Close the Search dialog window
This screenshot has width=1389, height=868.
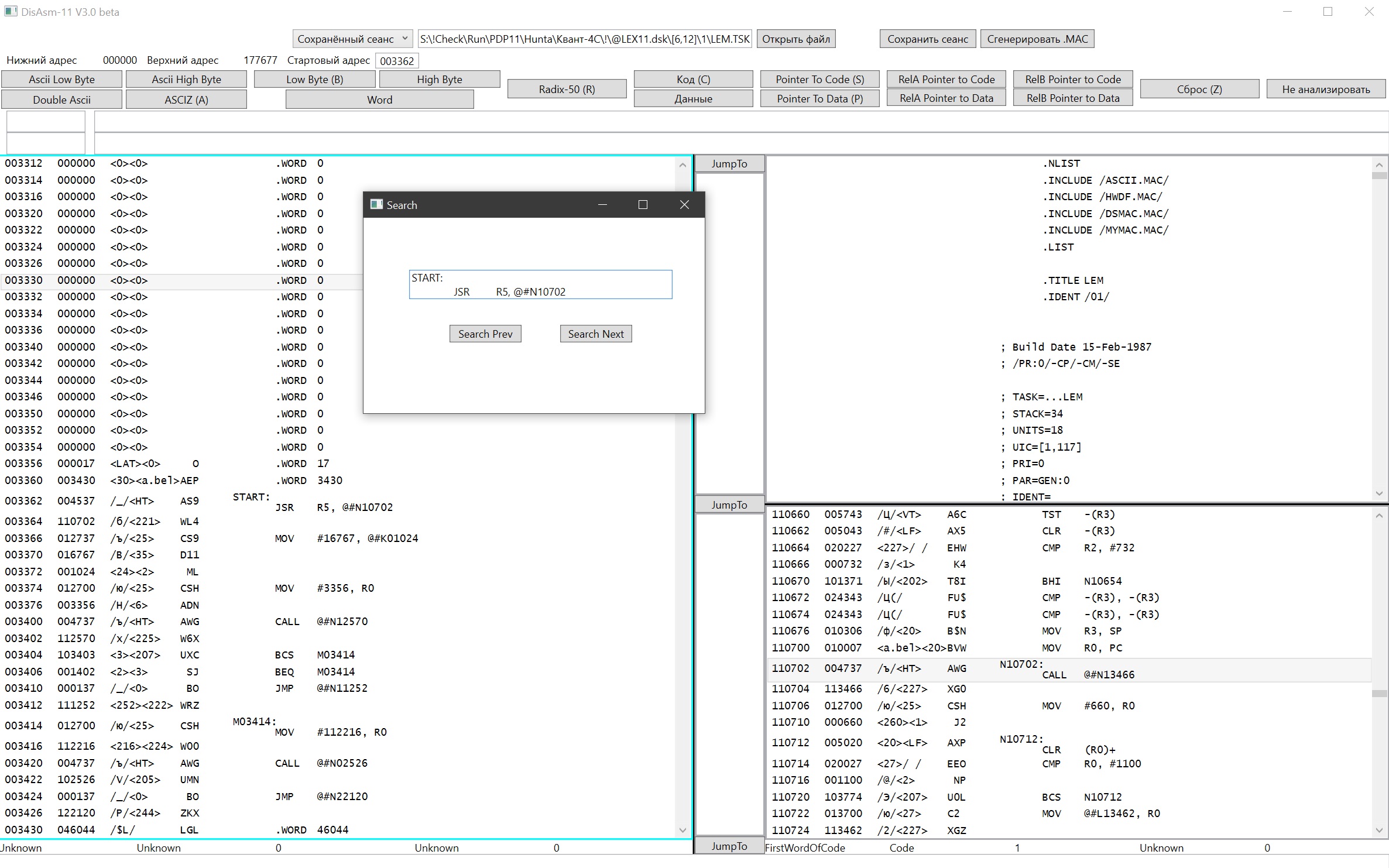[x=684, y=205]
